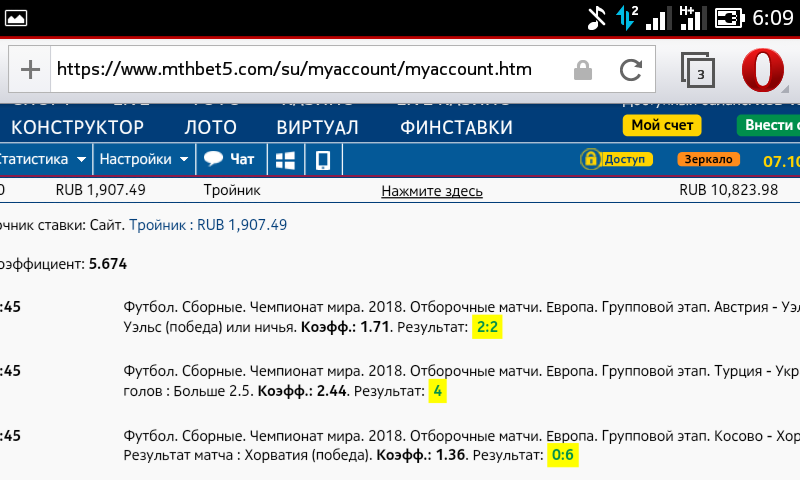
Task: Open new tab with plus icon
Action: (x=31, y=69)
